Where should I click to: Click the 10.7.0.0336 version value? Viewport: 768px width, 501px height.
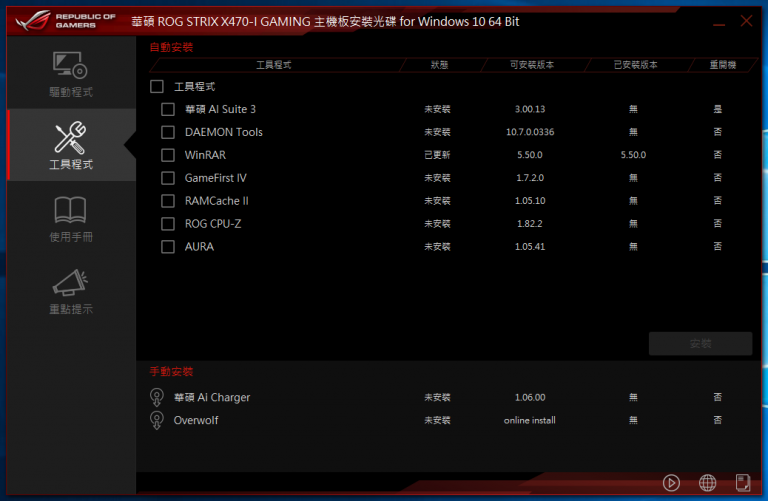point(530,132)
